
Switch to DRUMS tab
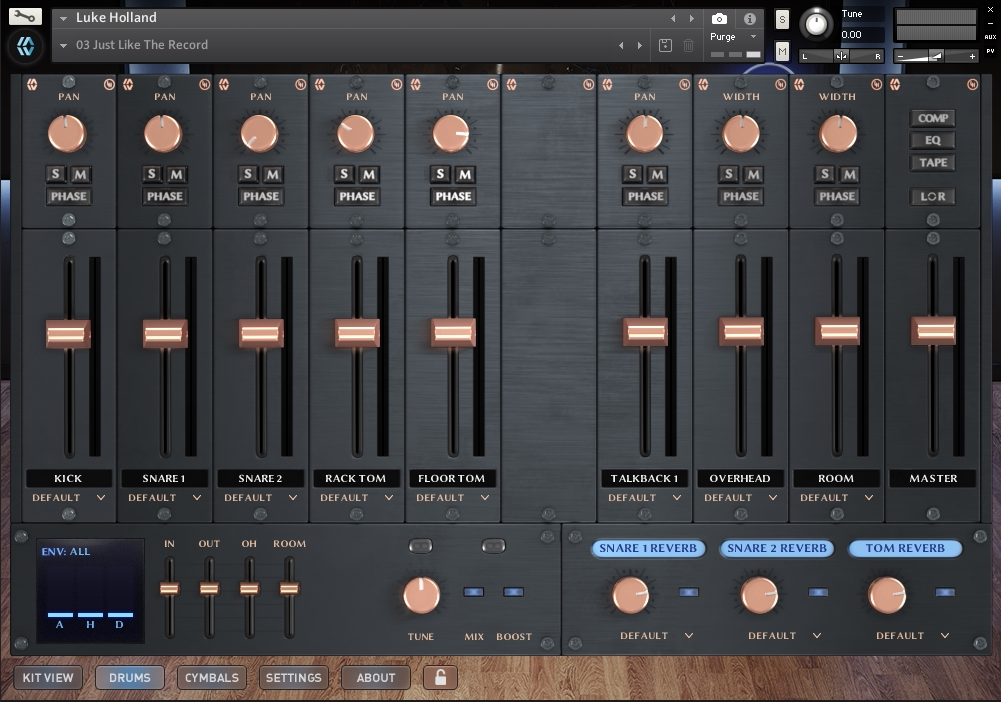(130, 678)
